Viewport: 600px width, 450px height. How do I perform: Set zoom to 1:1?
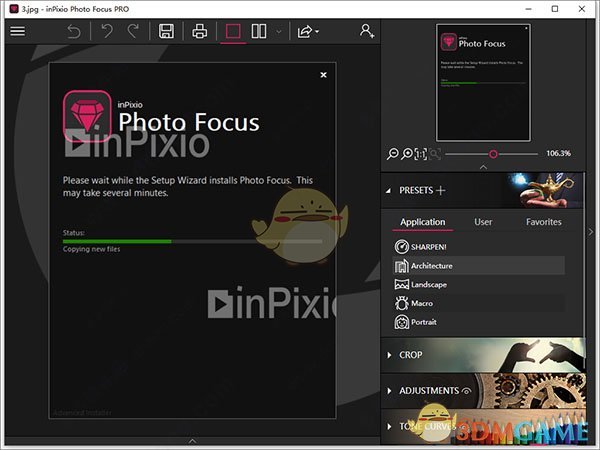pyautogui.click(x=421, y=154)
